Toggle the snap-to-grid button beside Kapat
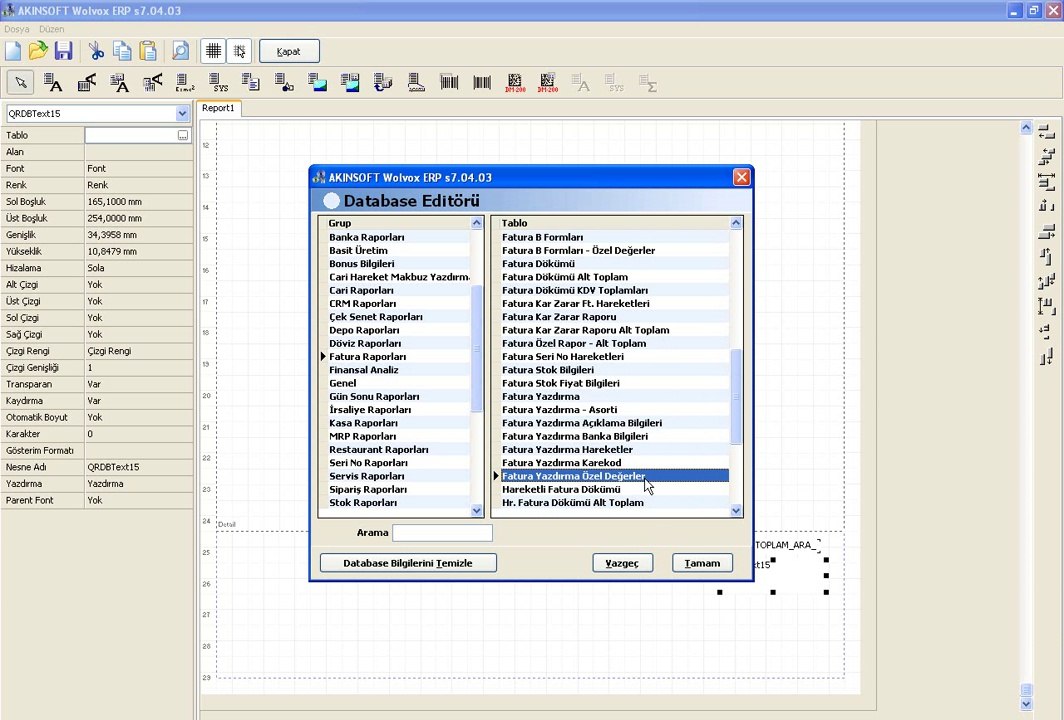The height and width of the screenshot is (720, 1064). pos(239,51)
